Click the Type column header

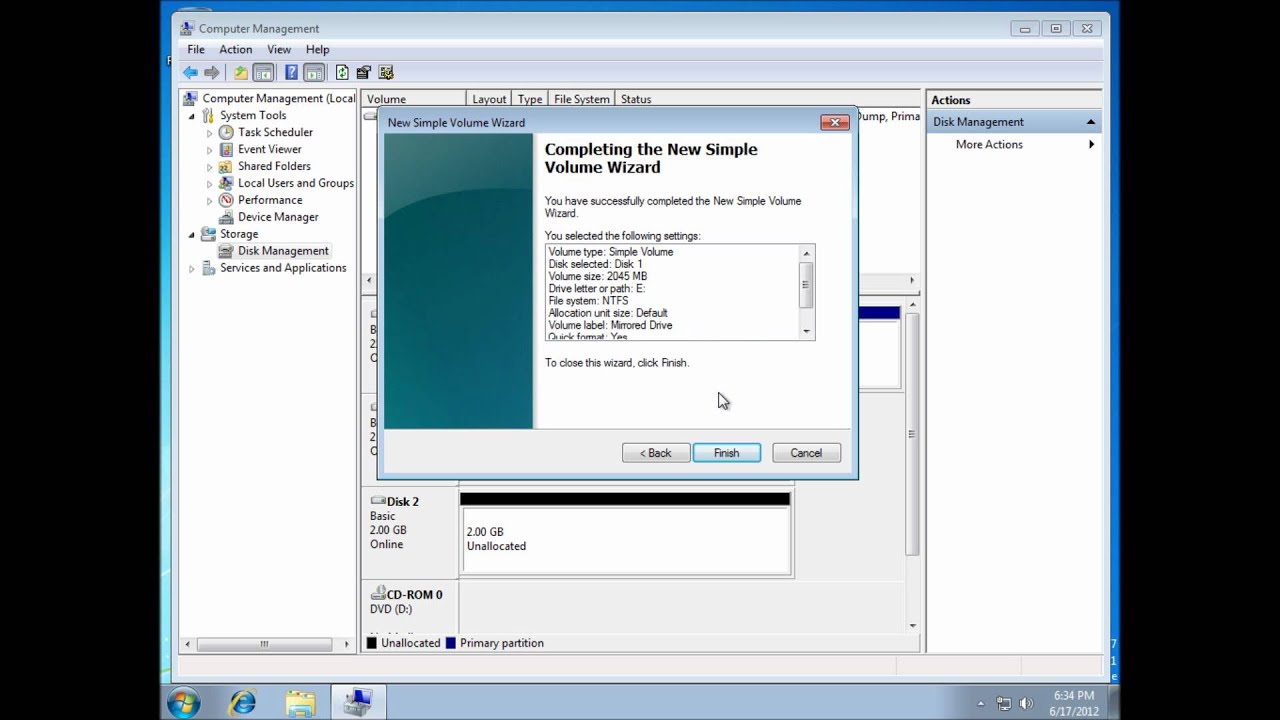click(530, 99)
